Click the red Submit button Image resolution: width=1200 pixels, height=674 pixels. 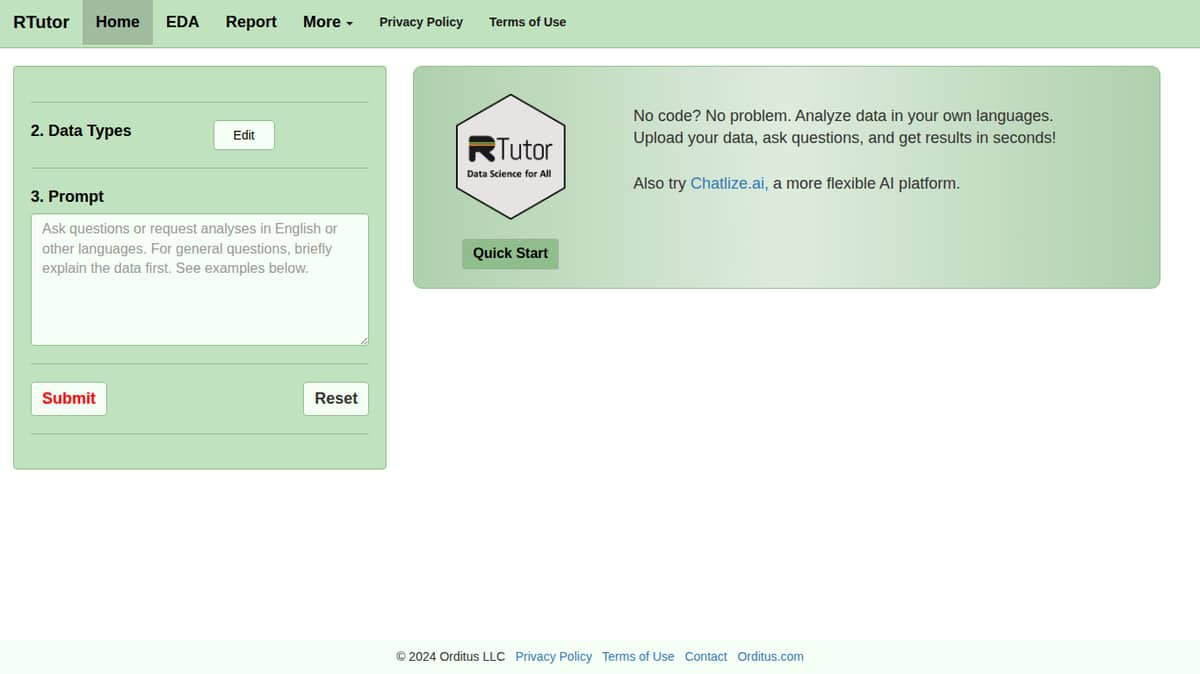click(69, 398)
